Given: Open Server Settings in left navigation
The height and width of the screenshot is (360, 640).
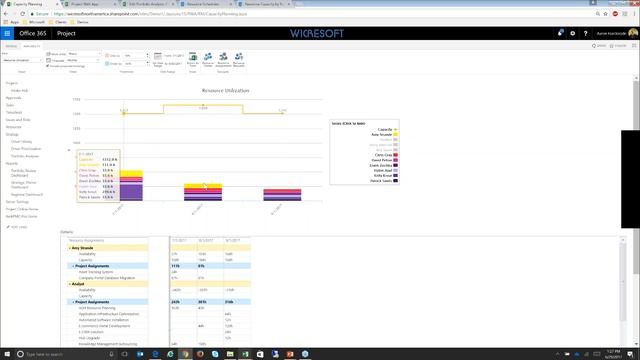Looking at the screenshot, I should pos(17,202).
